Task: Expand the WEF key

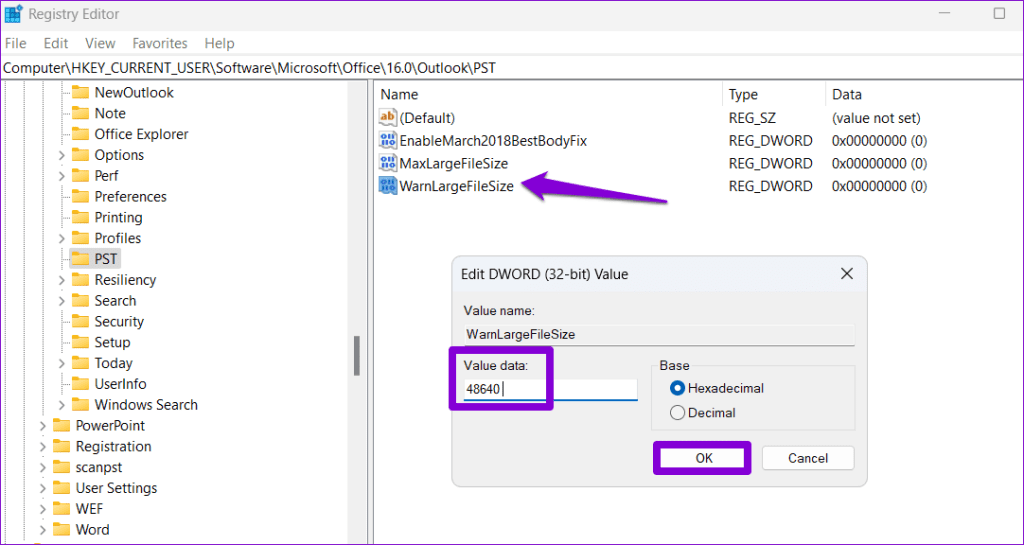Action: (42, 509)
